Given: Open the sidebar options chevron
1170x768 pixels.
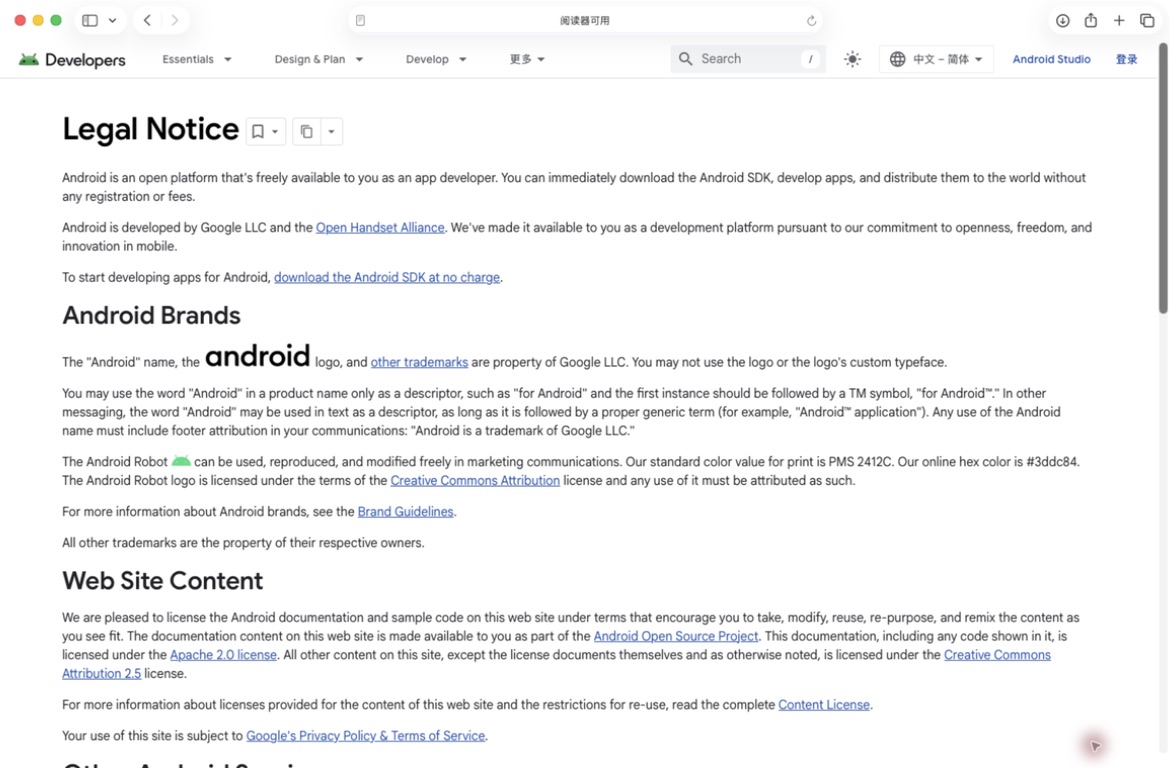Looking at the screenshot, I should (x=113, y=21).
